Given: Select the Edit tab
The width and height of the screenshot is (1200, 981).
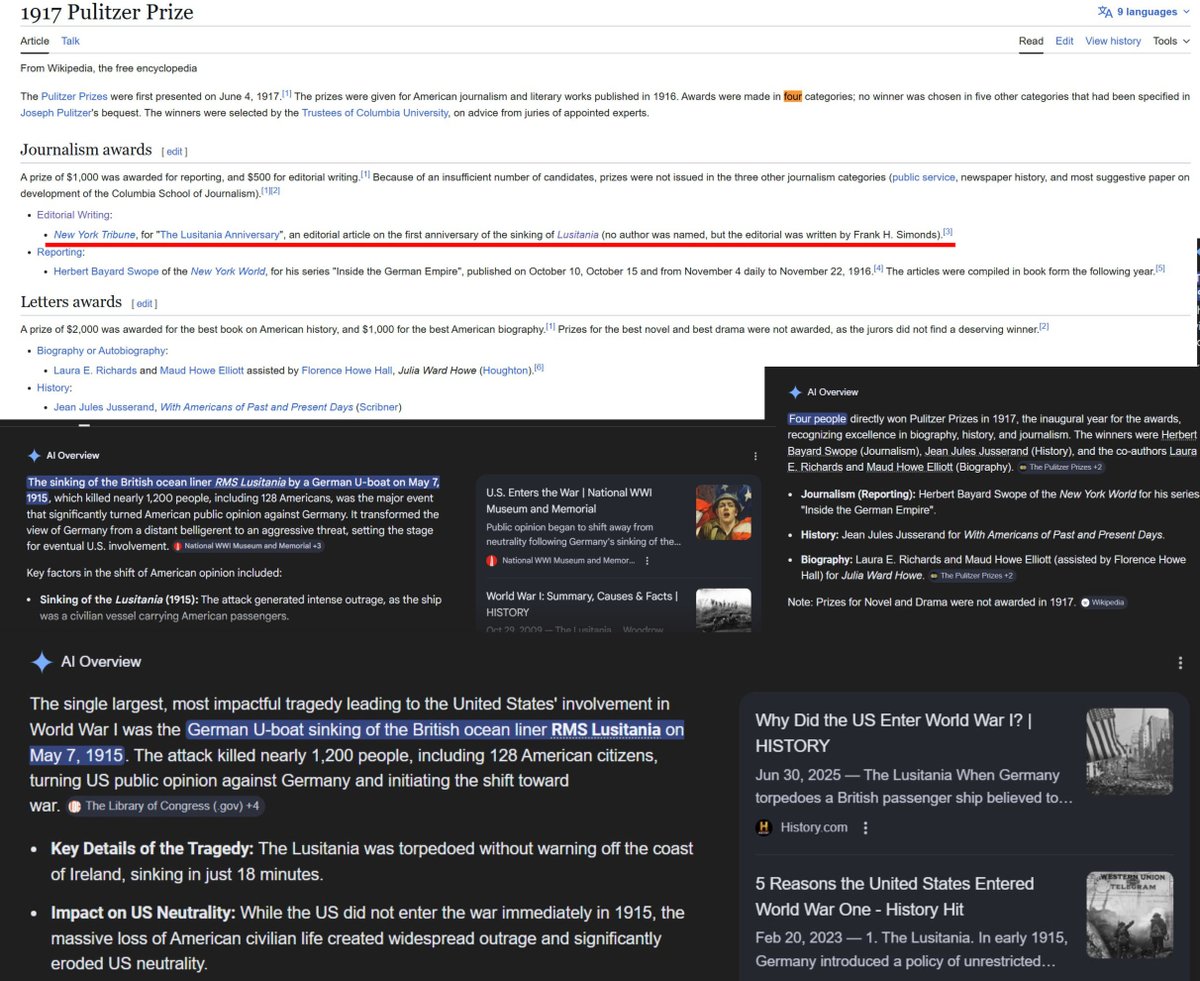Looking at the screenshot, I should [1064, 41].
